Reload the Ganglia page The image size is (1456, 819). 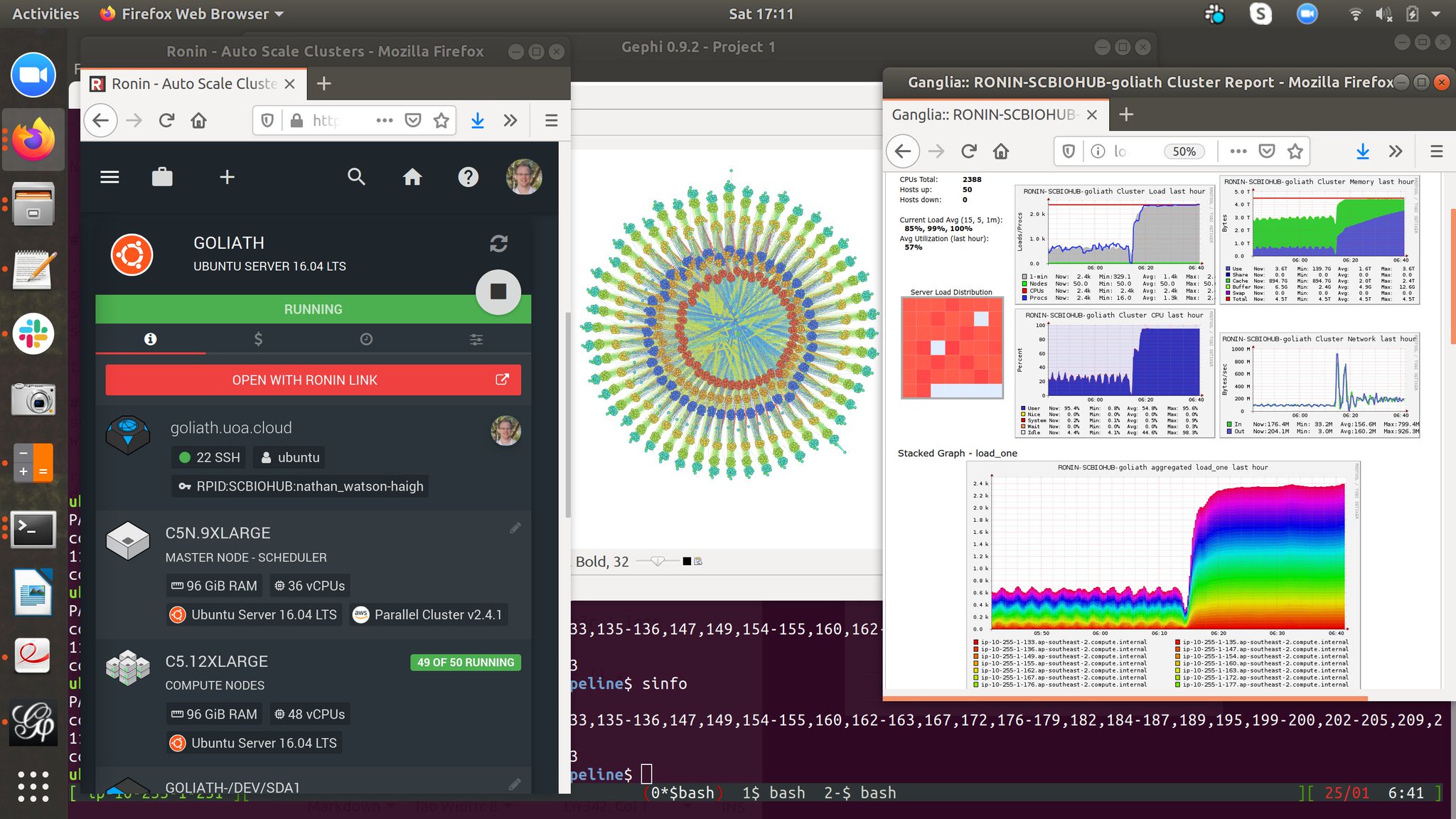(x=968, y=151)
